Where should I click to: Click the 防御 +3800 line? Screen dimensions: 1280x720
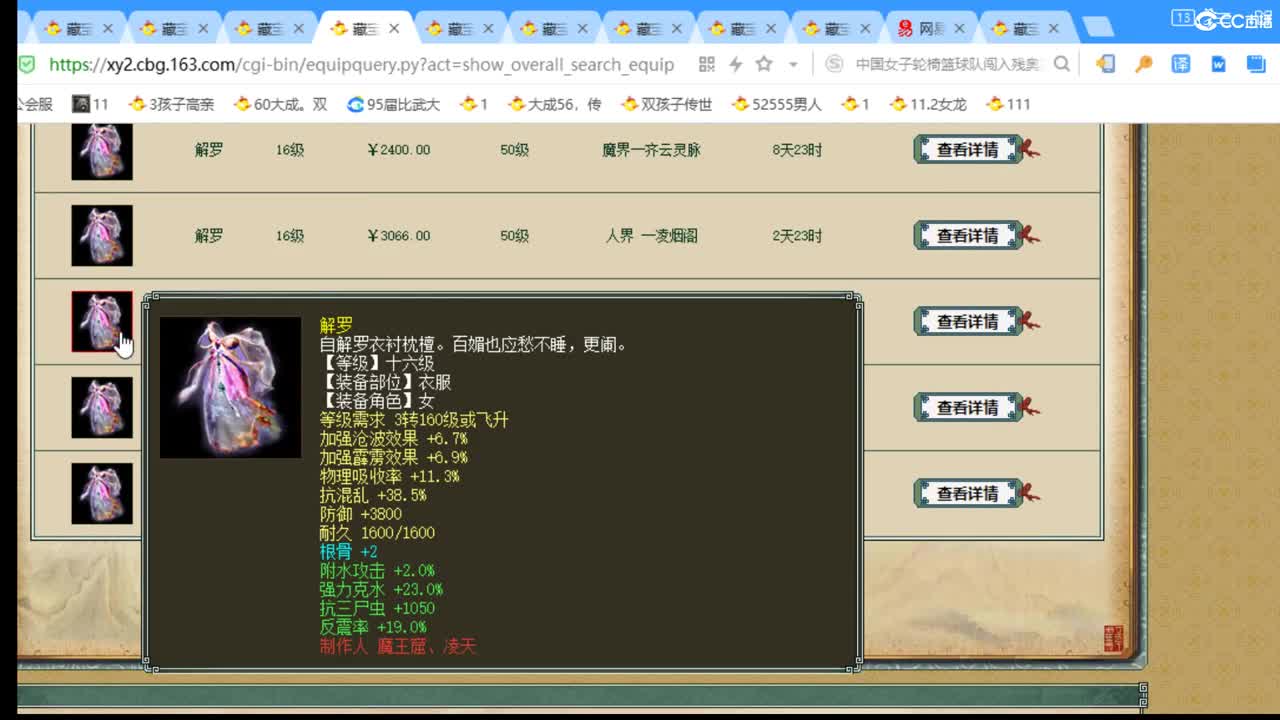[360, 514]
